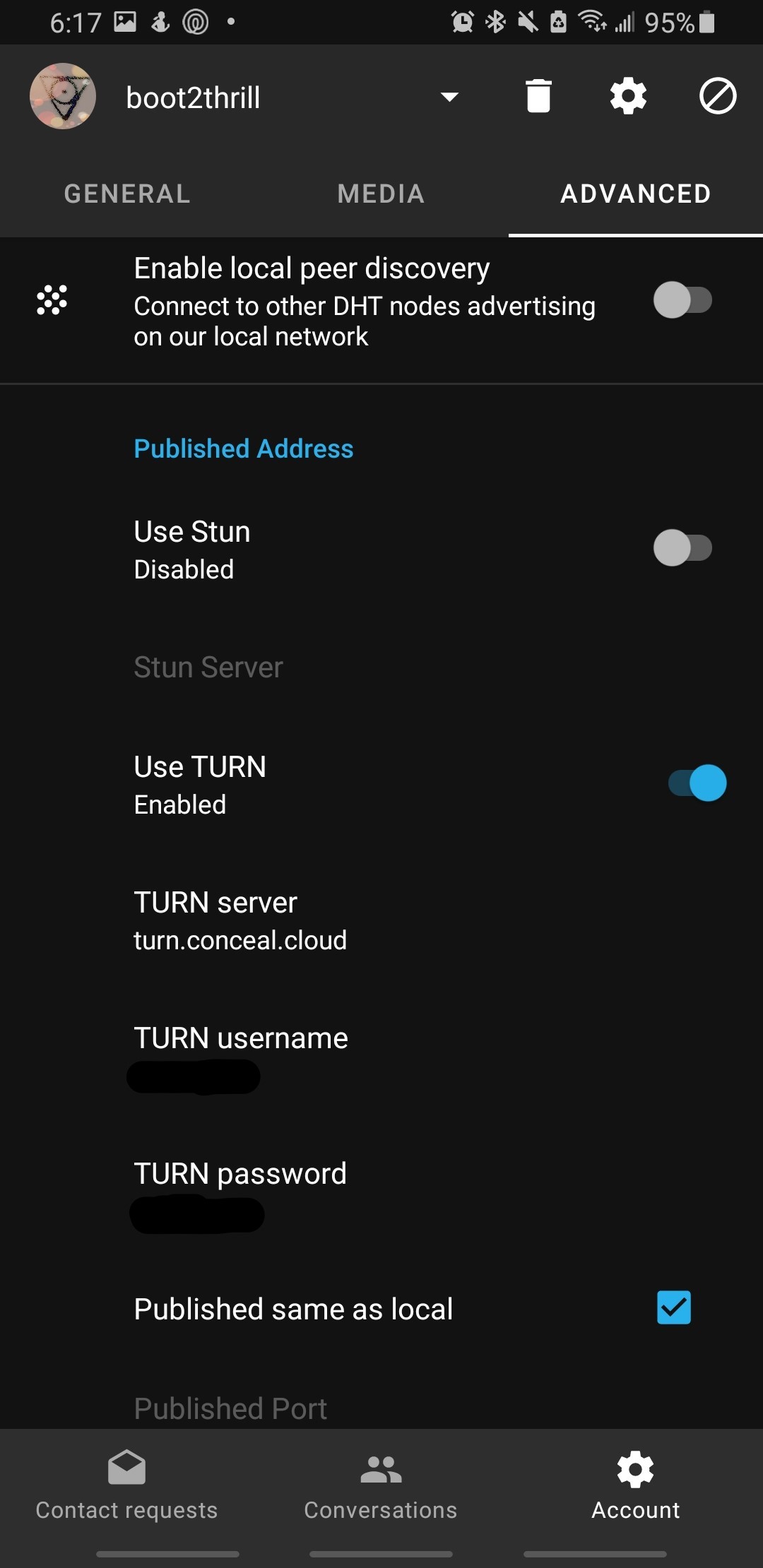Disable the Use TURN switch
The width and height of the screenshot is (763, 1568).
click(697, 783)
